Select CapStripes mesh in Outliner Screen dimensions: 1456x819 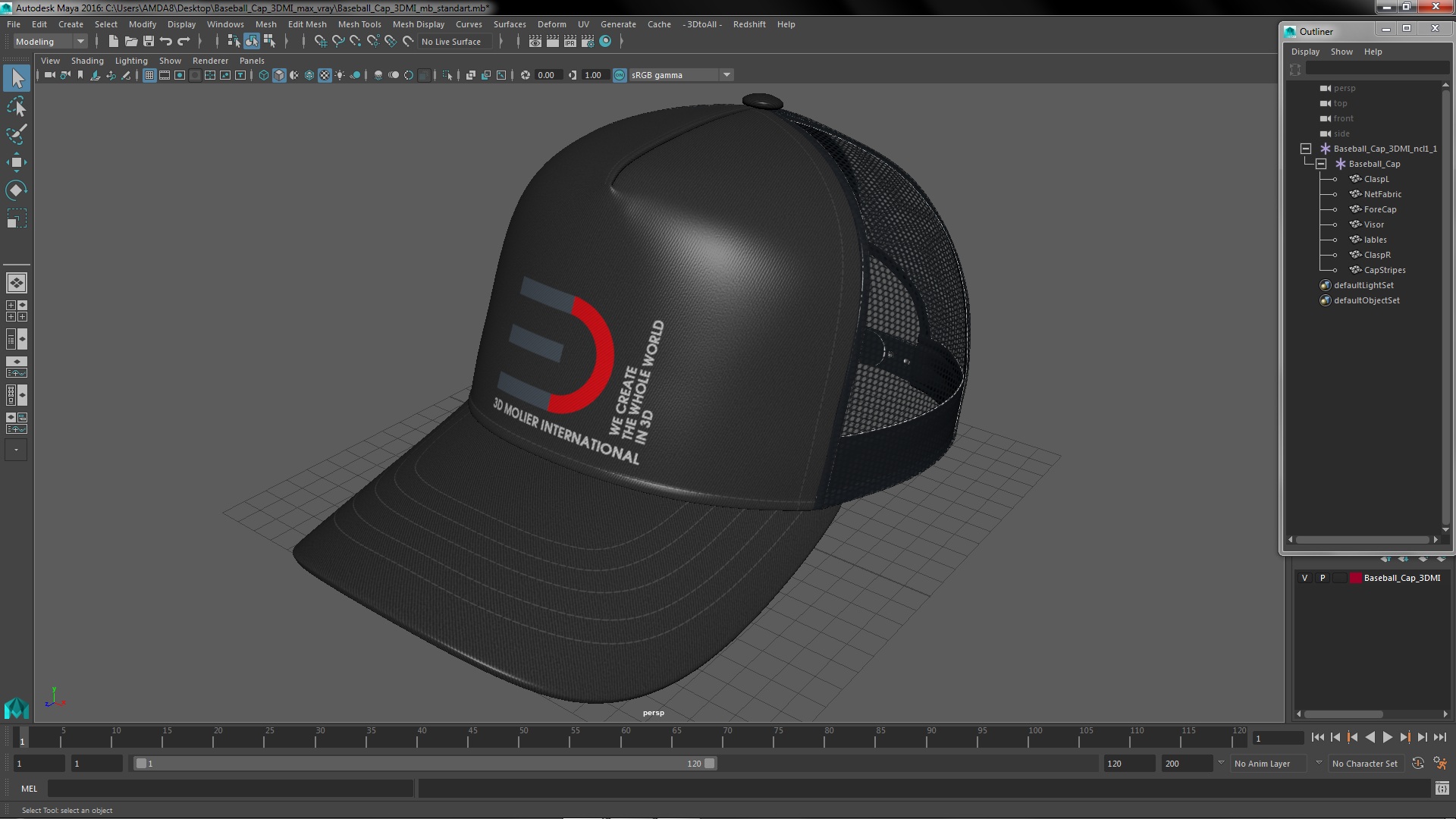pos(1385,270)
